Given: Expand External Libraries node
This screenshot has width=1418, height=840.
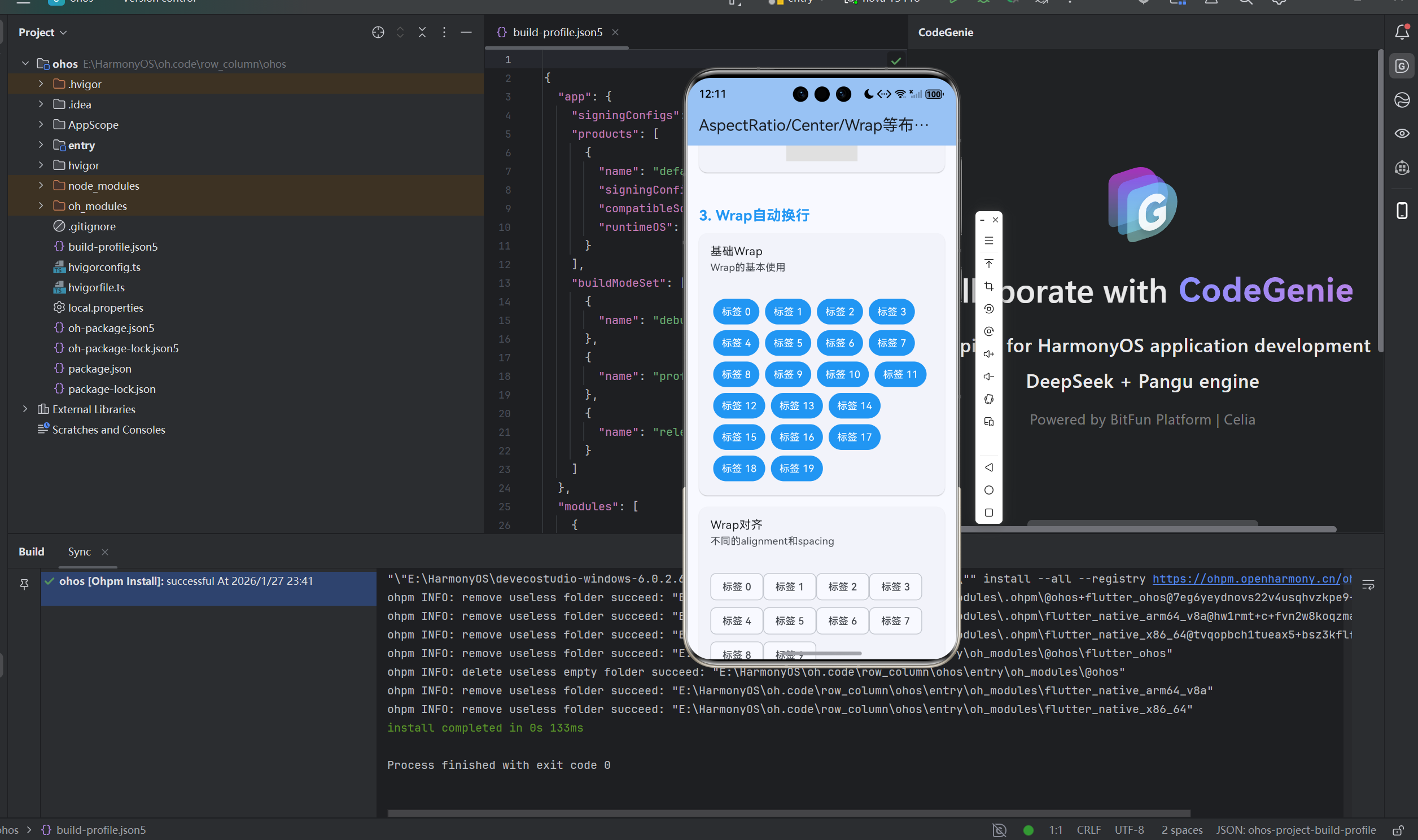Looking at the screenshot, I should click(x=25, y=409).
